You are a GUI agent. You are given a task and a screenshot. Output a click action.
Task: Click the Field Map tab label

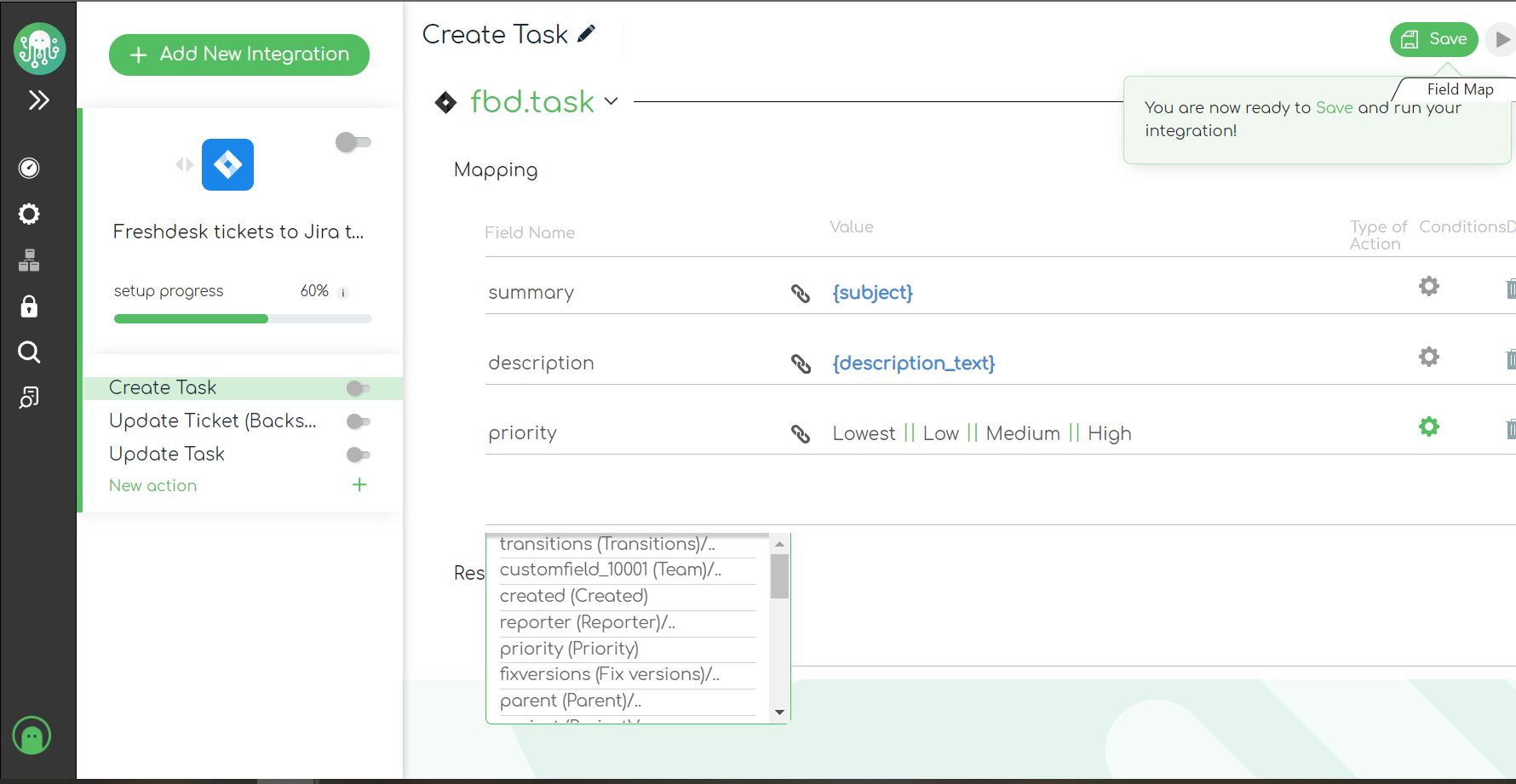1461,89
